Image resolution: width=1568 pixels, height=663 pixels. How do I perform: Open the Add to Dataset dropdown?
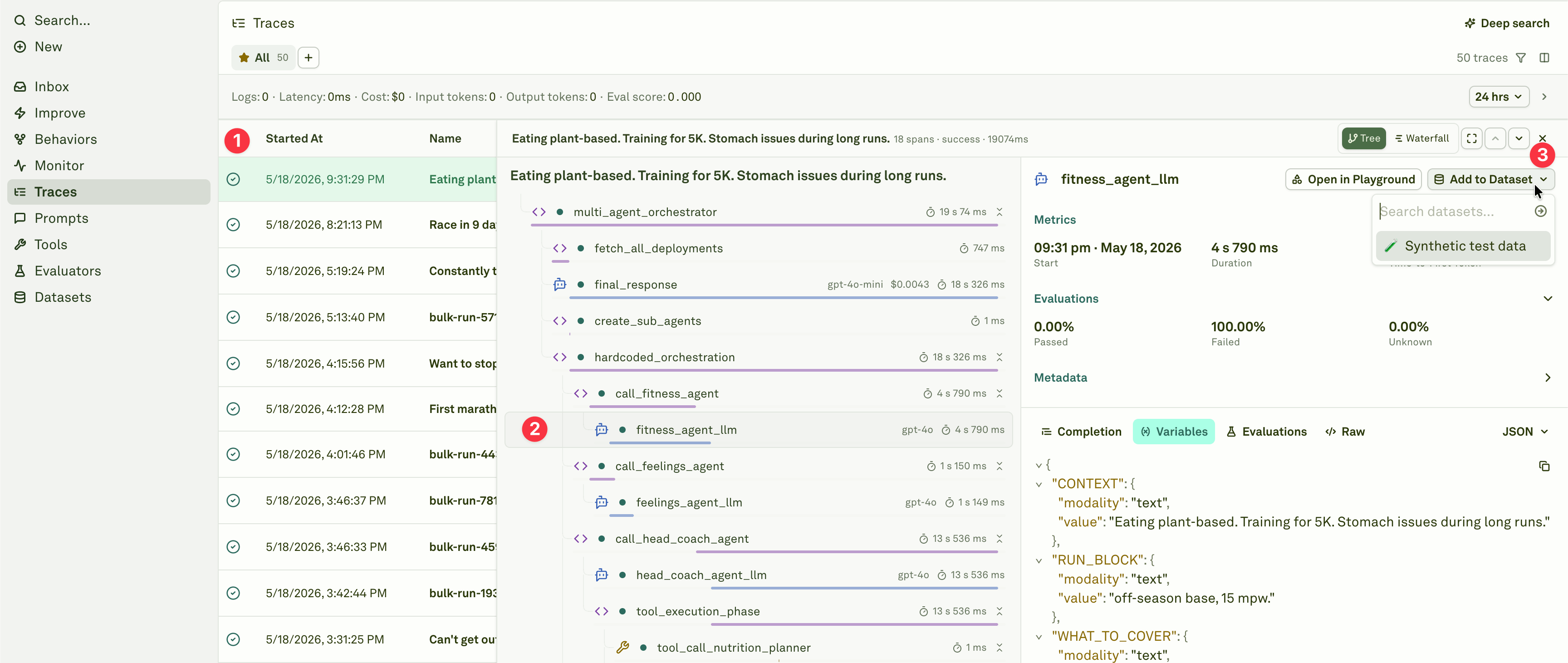1491,179
